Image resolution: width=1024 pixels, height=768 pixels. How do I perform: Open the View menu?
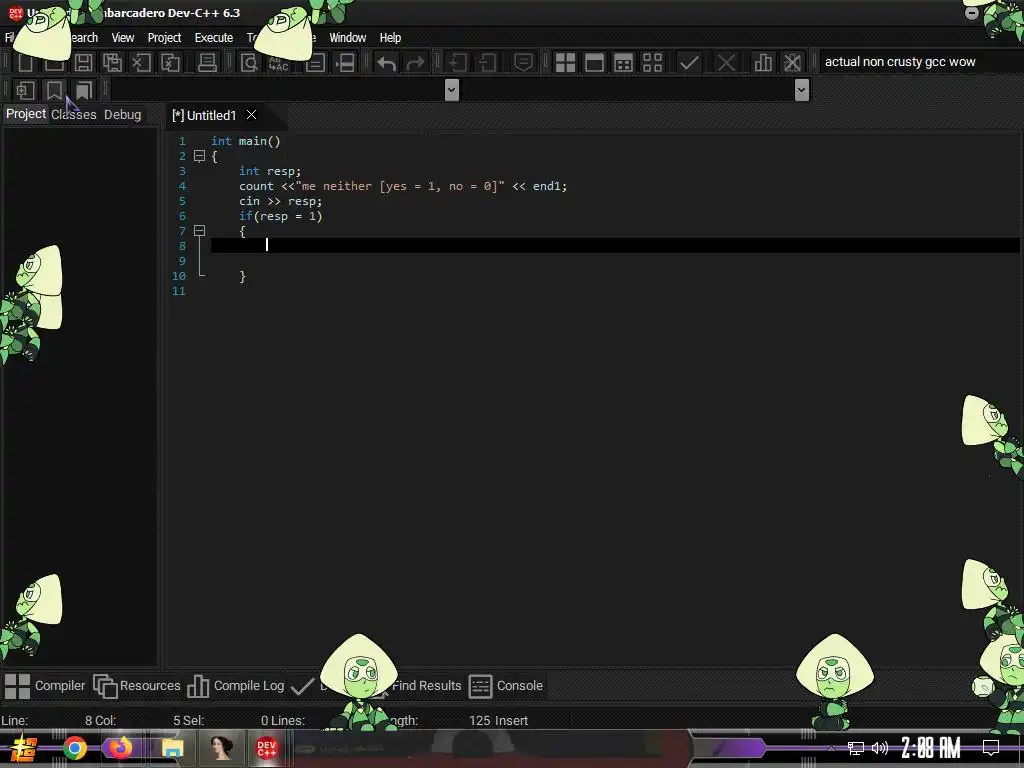coord(122,38)
